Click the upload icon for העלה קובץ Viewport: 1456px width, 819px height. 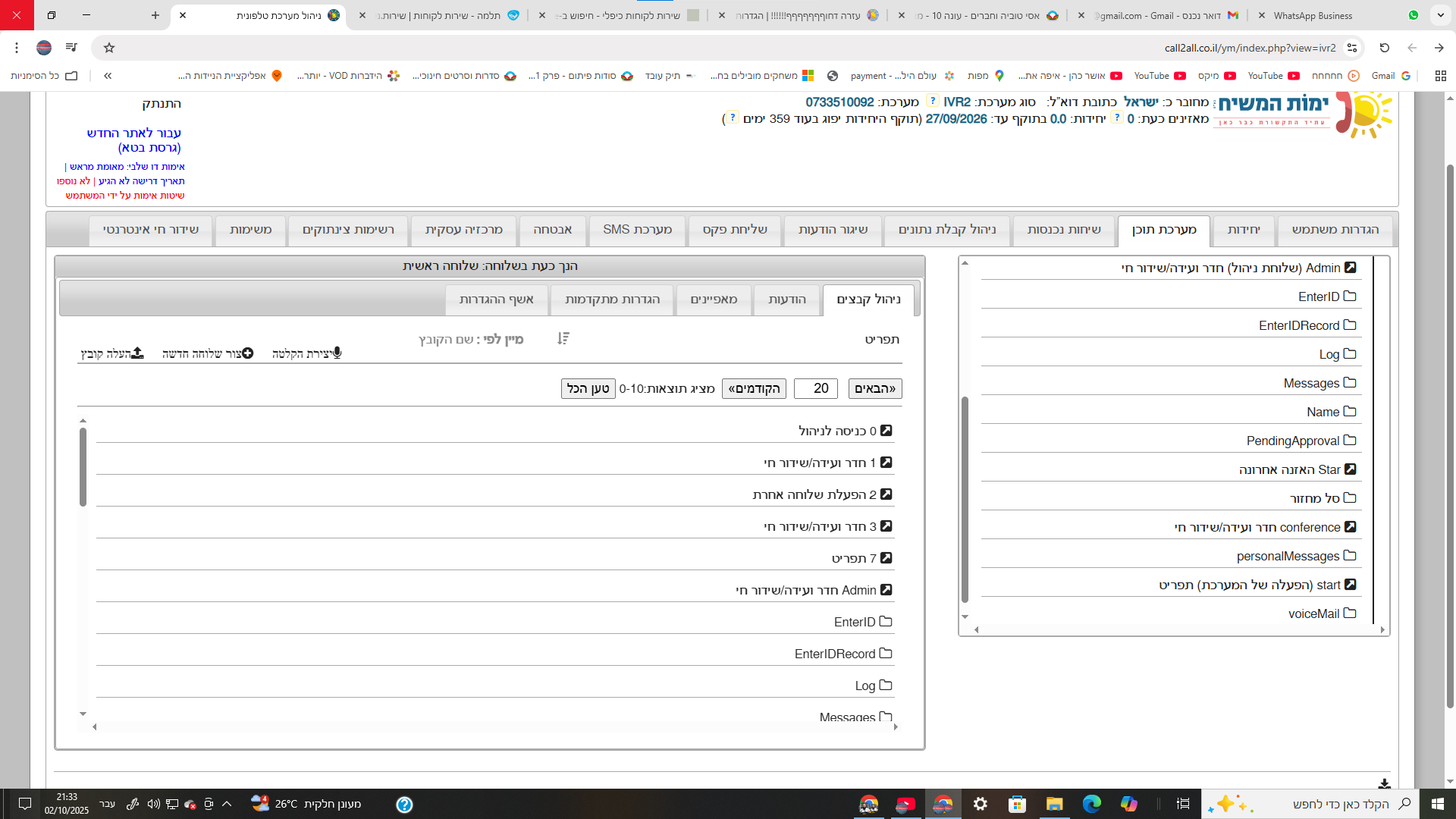137,353
